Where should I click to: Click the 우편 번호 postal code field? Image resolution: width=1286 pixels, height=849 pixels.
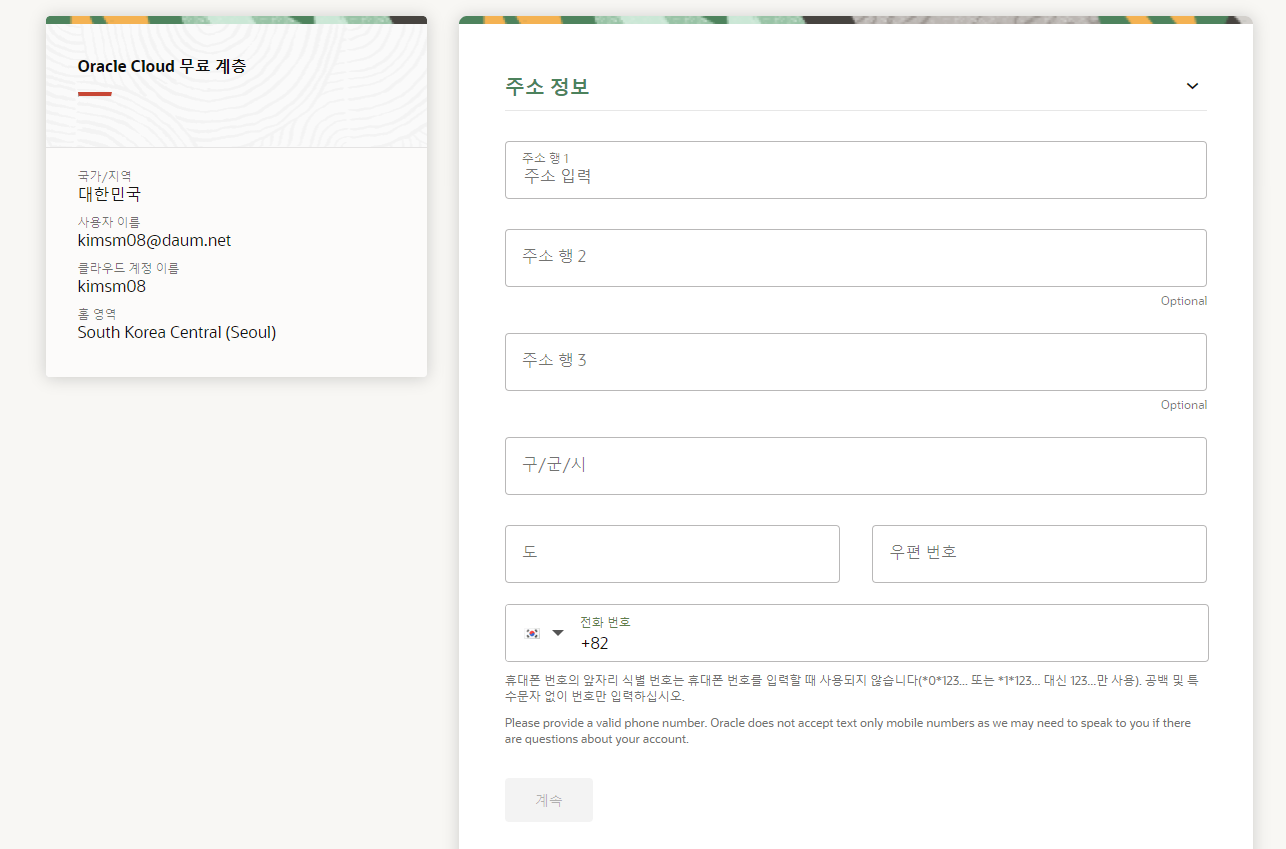(x=1039, y=554)
